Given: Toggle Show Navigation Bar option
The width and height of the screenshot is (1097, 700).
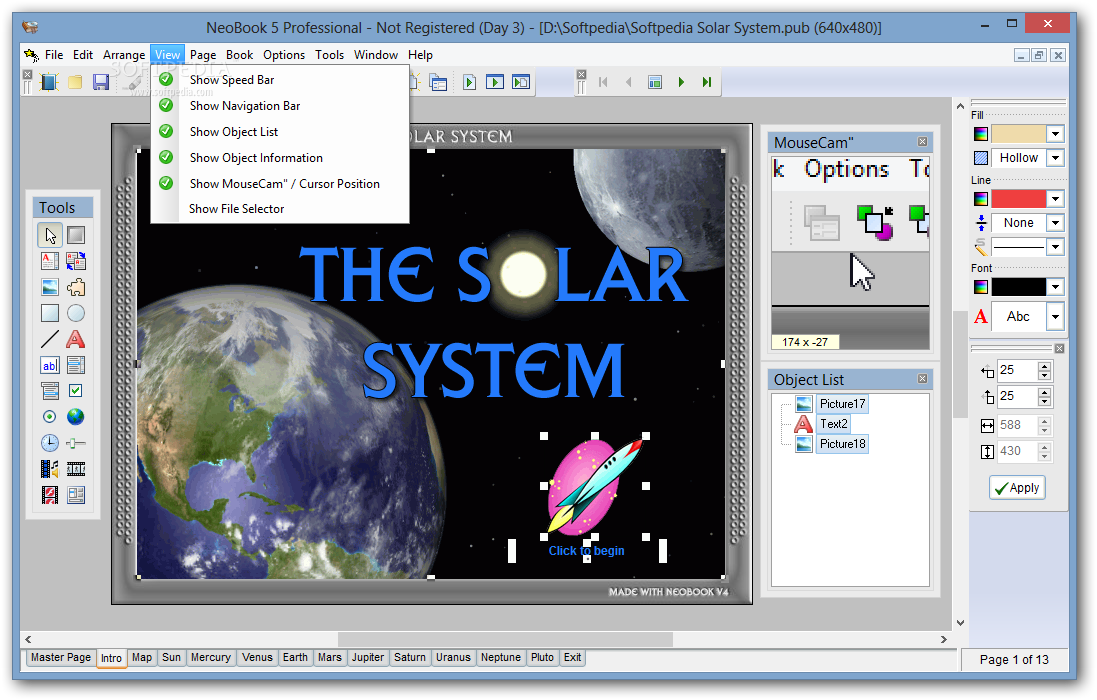Looking at the screenshot, I should pos(280,106).
